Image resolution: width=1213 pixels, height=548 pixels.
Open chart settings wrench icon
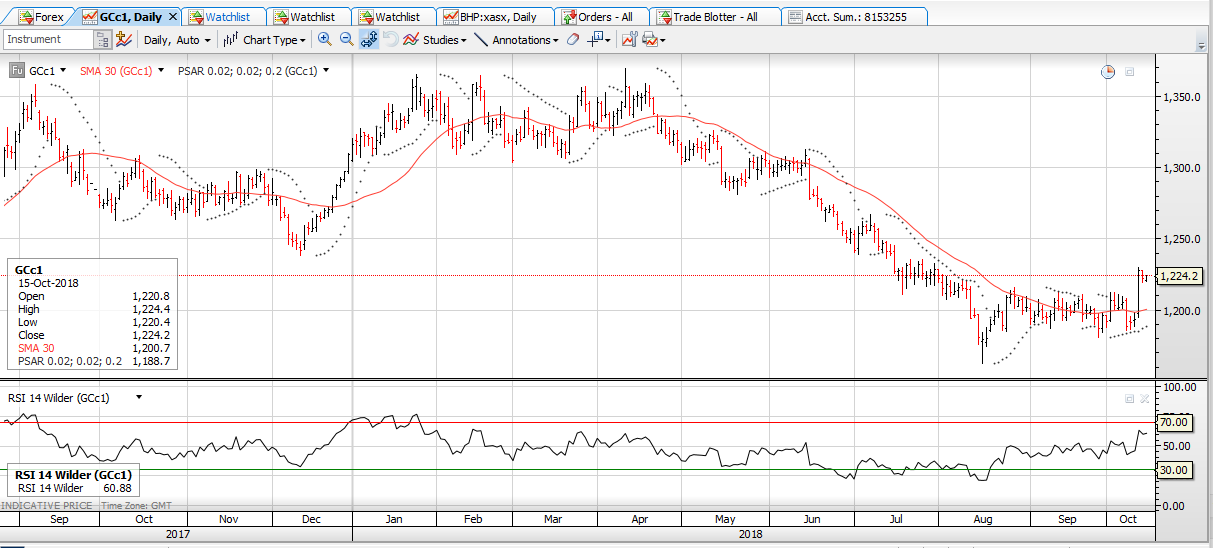point(629,39)
